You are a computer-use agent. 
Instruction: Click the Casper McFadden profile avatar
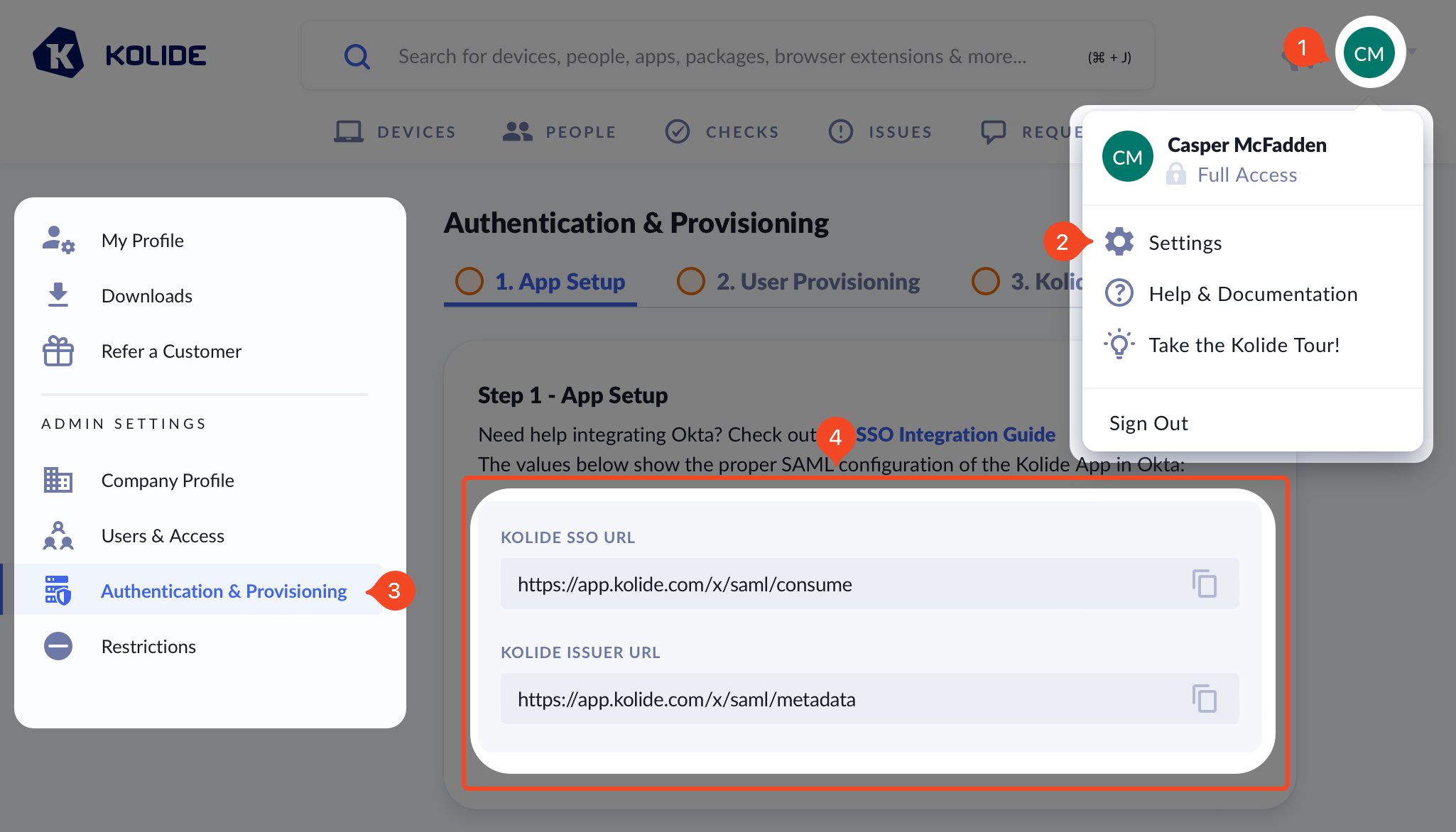click(x=1128, y=157)
